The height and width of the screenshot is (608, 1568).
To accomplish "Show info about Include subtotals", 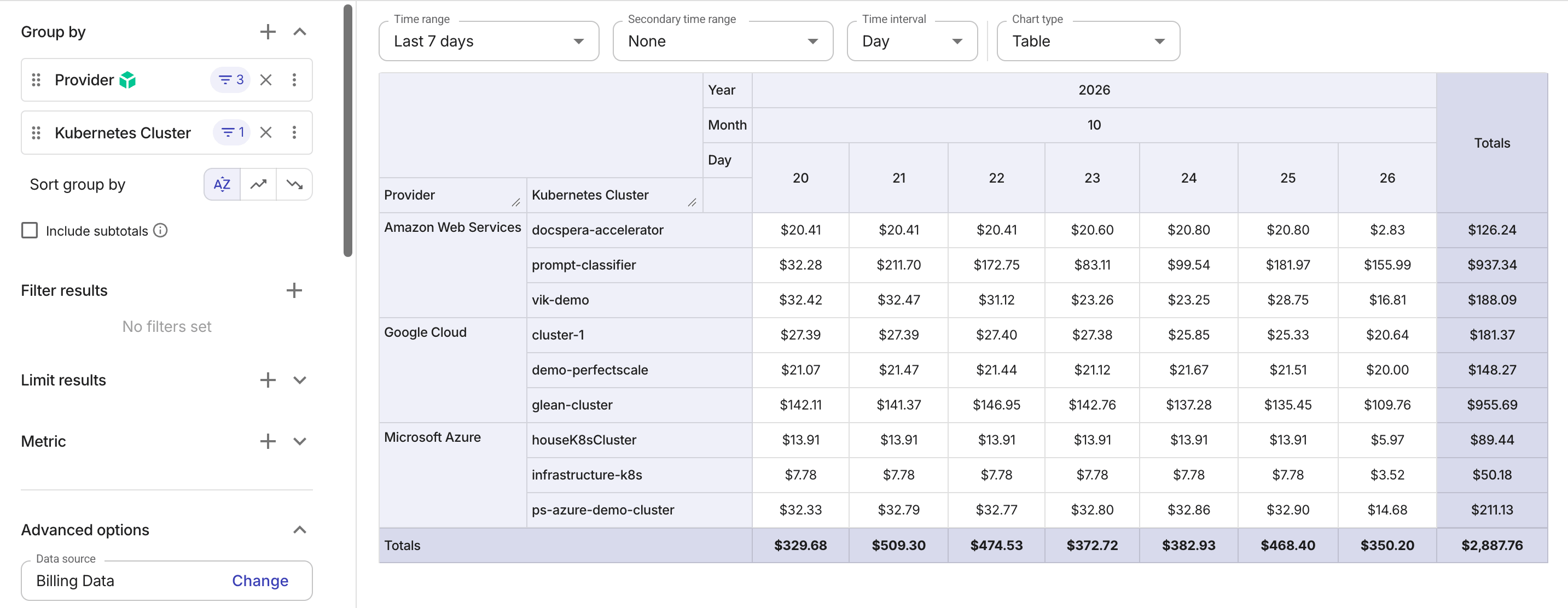I will click(x=161, y=231).
